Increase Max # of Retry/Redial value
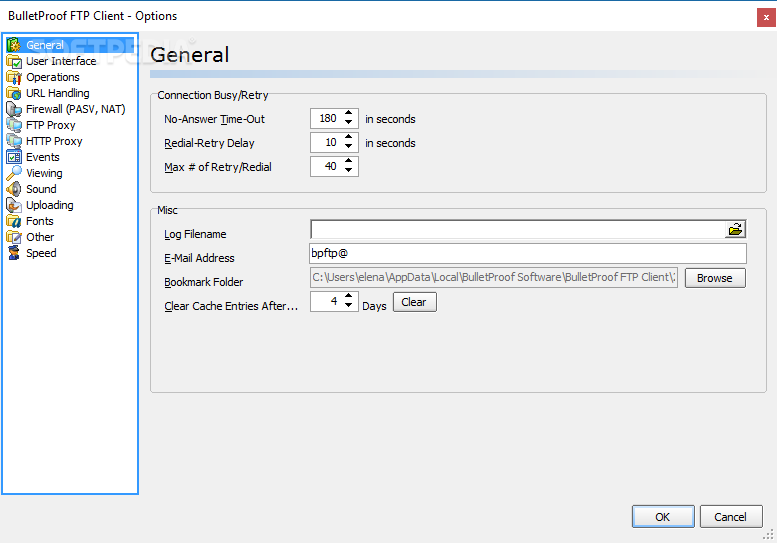This screenshot has width=777, height=543. (x=349, y=162)
